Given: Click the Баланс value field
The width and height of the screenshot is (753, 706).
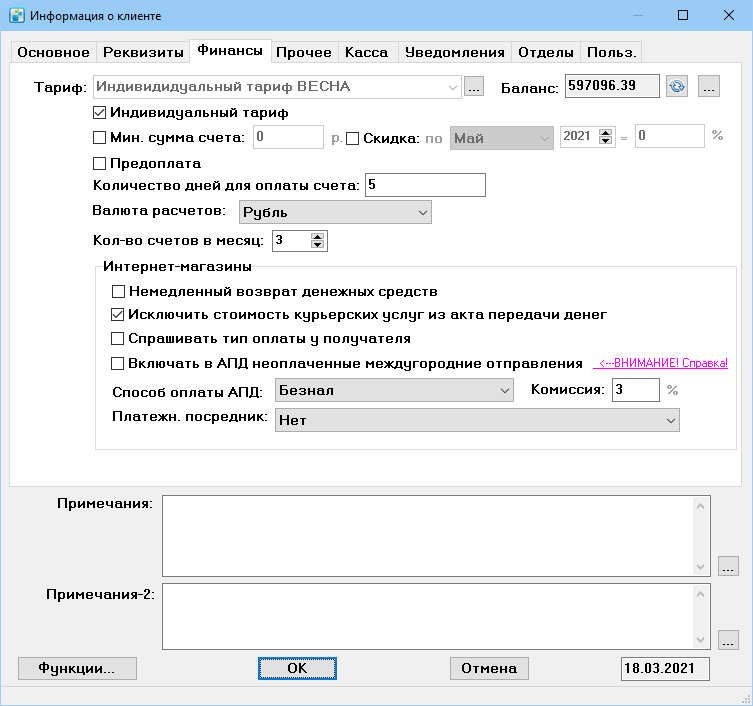Looking at the screenshot, I should click(612, 86).
